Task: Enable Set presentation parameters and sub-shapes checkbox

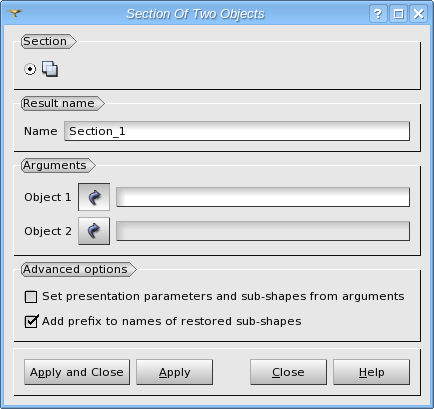Action: [x=31, y=297]
